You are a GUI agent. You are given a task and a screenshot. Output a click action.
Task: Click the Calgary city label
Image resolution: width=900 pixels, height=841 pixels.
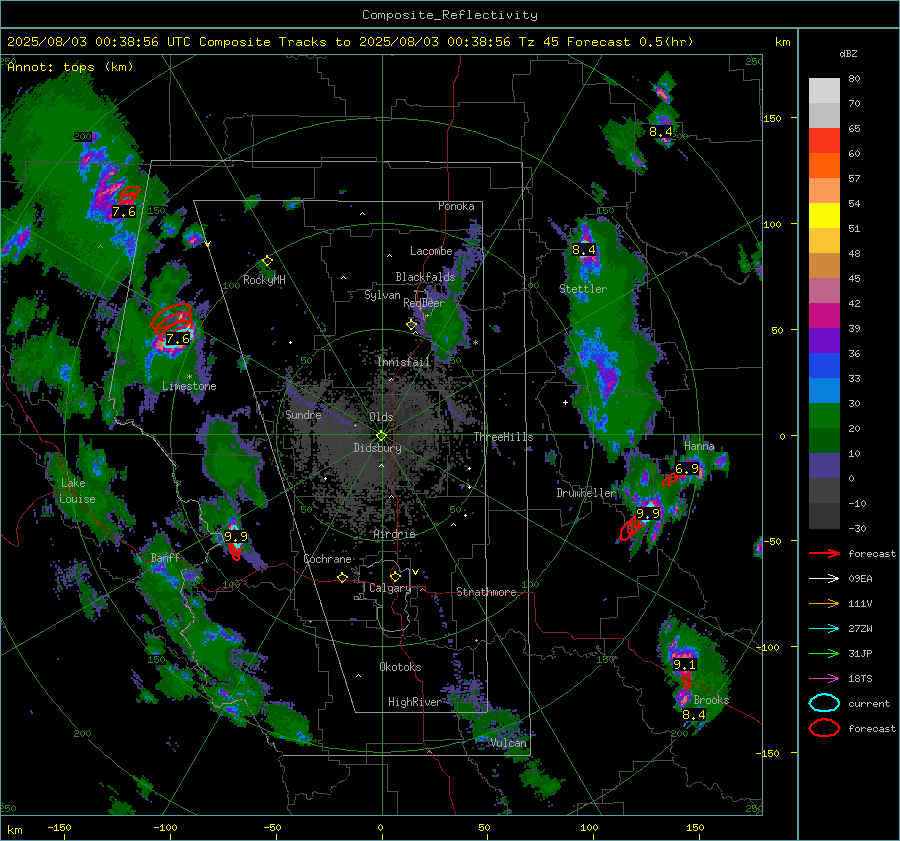click(390, 588)
